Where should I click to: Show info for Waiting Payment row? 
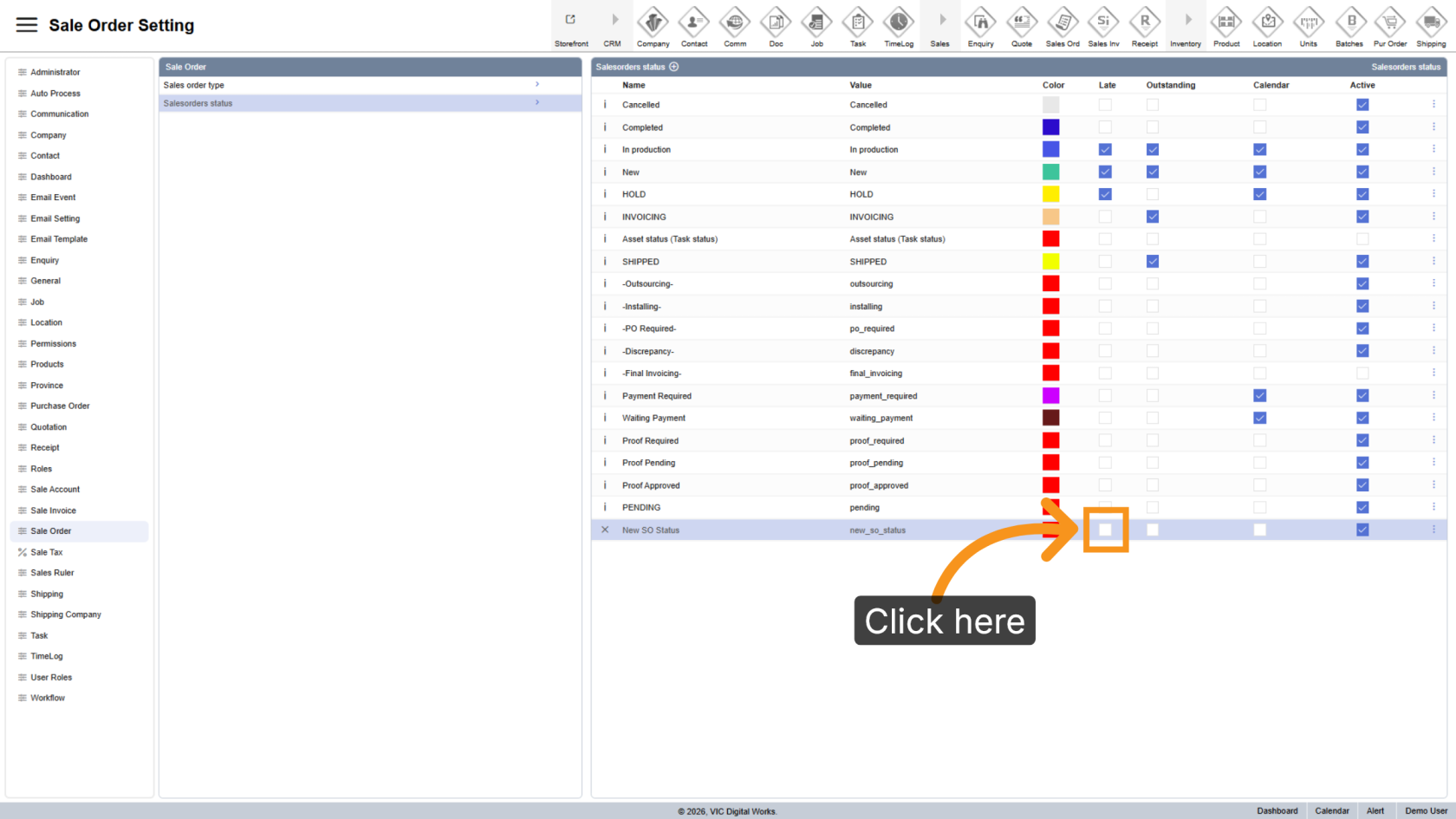coord(605,418)
